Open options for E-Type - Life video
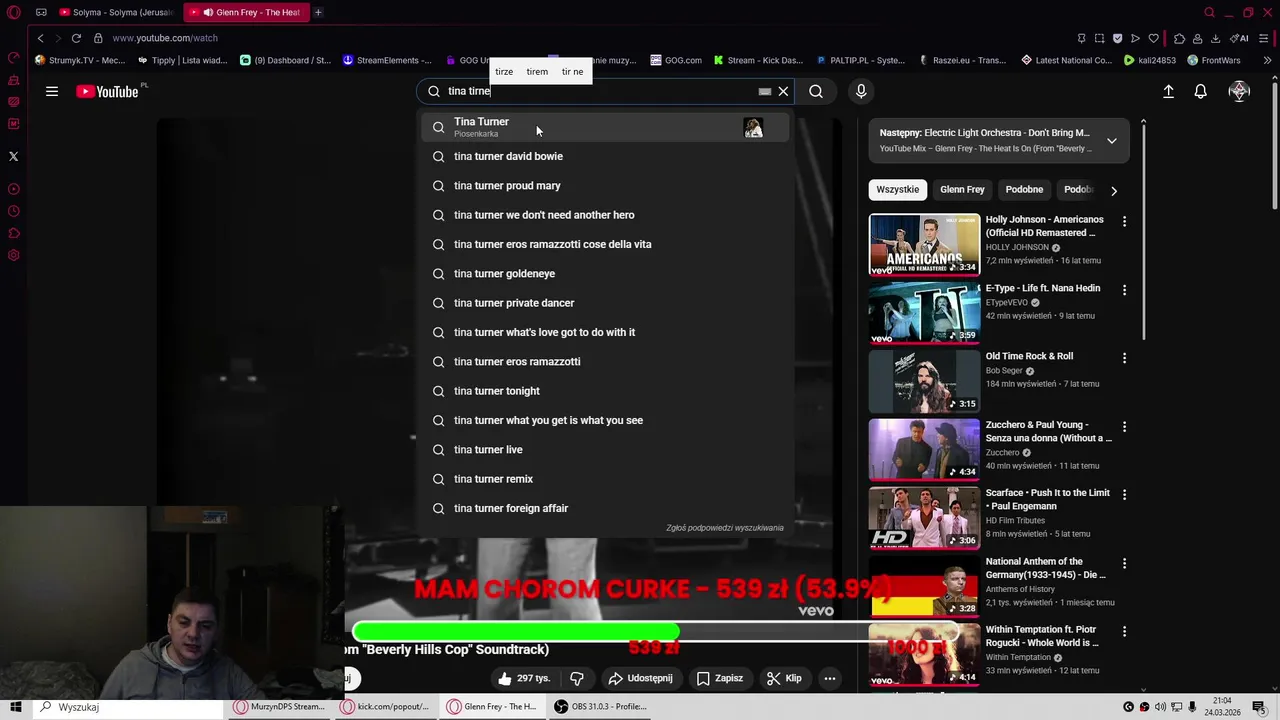Screen dimensions: 1280x720 click(1124, 290)
